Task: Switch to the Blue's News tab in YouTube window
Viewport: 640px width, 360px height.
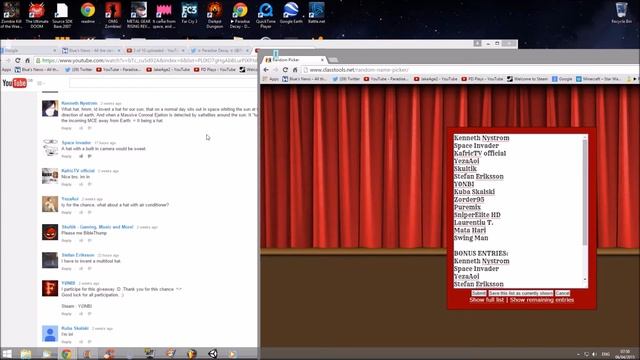Action: click(91, 51)
